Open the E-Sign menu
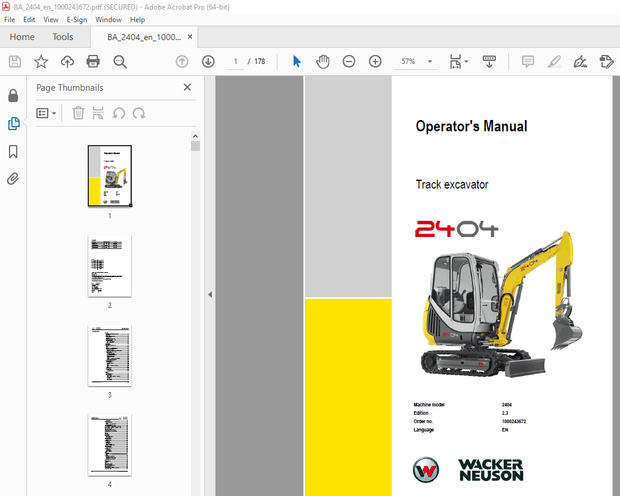Image resolution: width=620 pixels, height=496 pixels. [76, 20]
